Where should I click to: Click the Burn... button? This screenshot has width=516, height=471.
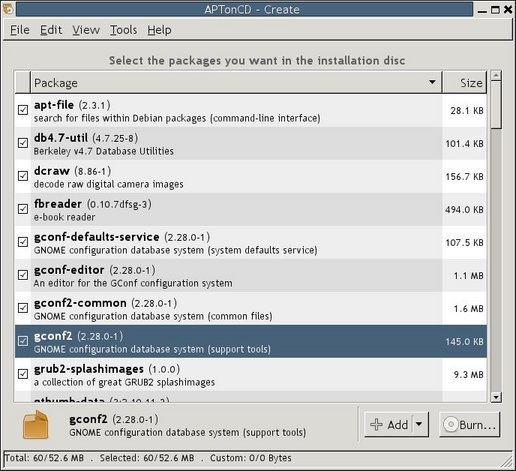[x=470, y=424]
